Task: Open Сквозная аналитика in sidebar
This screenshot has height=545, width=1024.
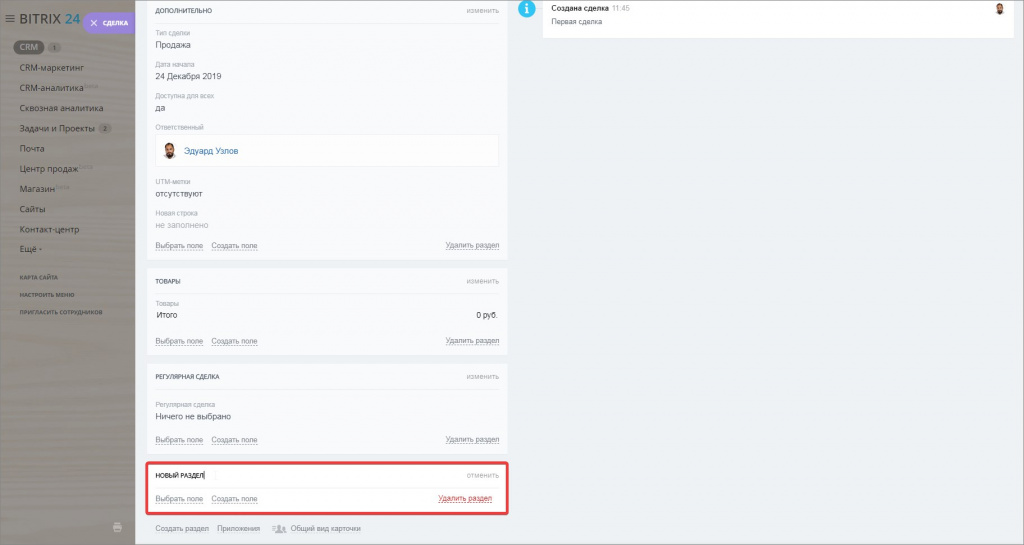Action: [61, 108]
